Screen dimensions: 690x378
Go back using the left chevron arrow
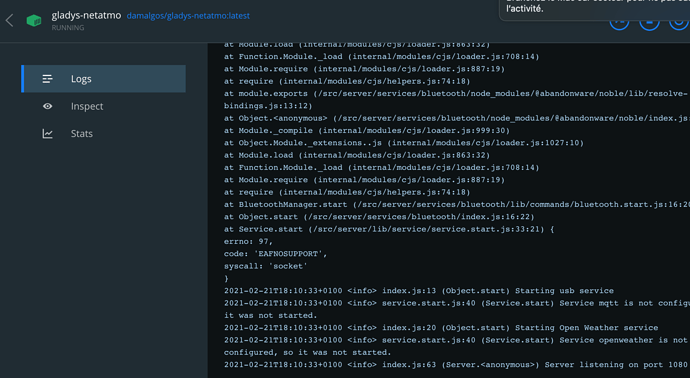[10, 20]
